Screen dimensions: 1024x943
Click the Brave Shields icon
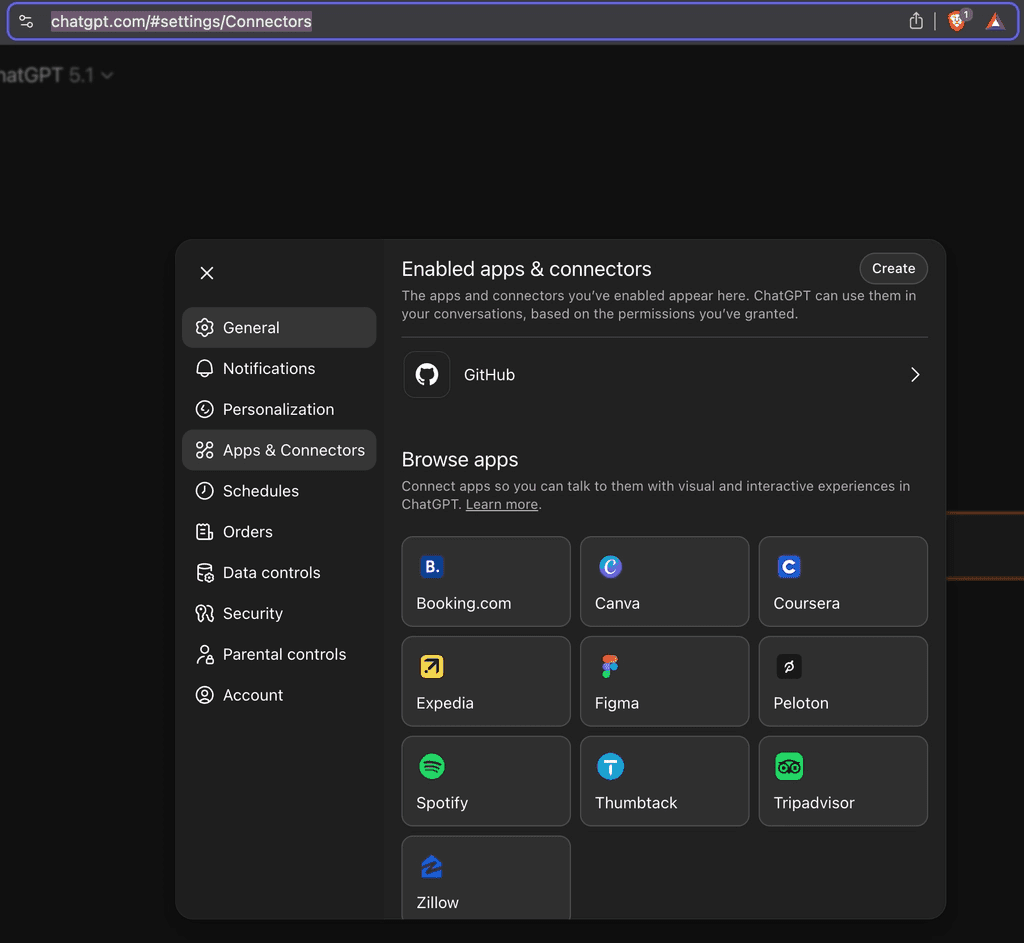click(955, 20)
